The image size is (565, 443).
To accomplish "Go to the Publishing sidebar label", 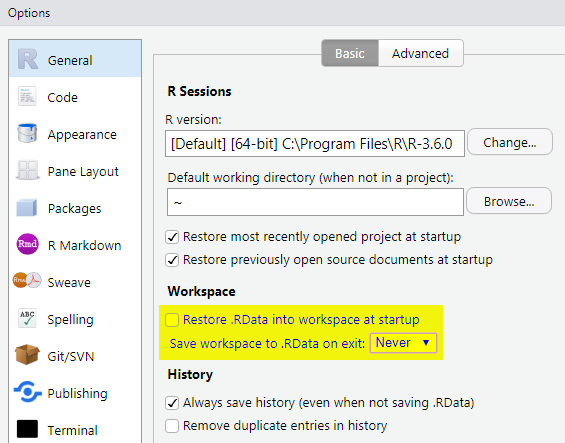I will (77, 394).
